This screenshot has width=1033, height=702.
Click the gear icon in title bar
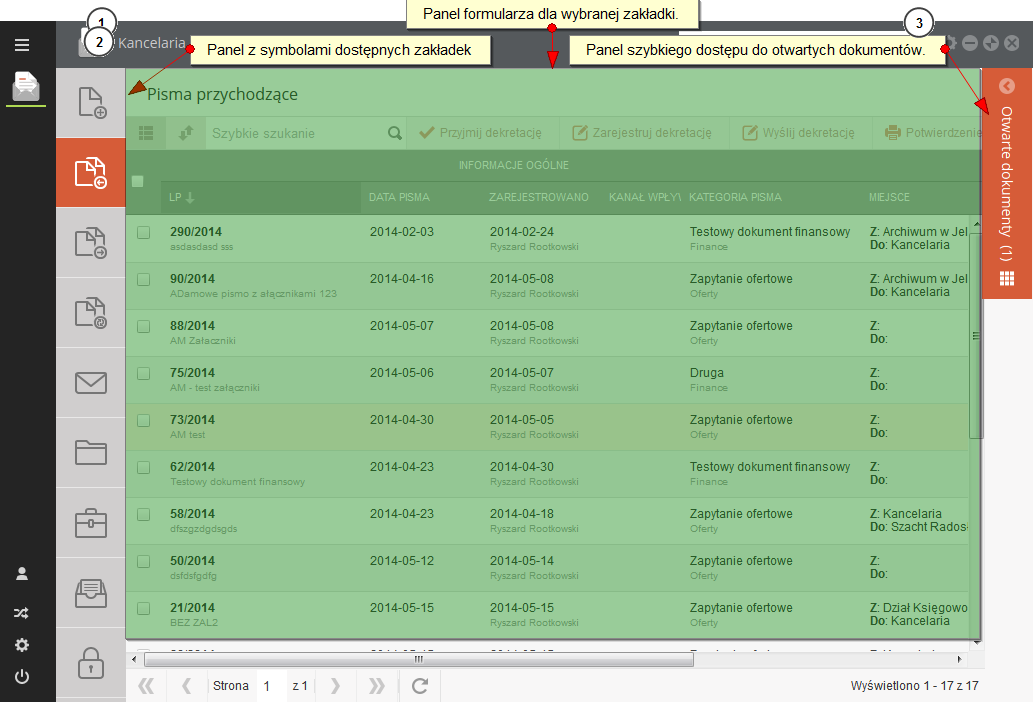click(x=949, y=43)
